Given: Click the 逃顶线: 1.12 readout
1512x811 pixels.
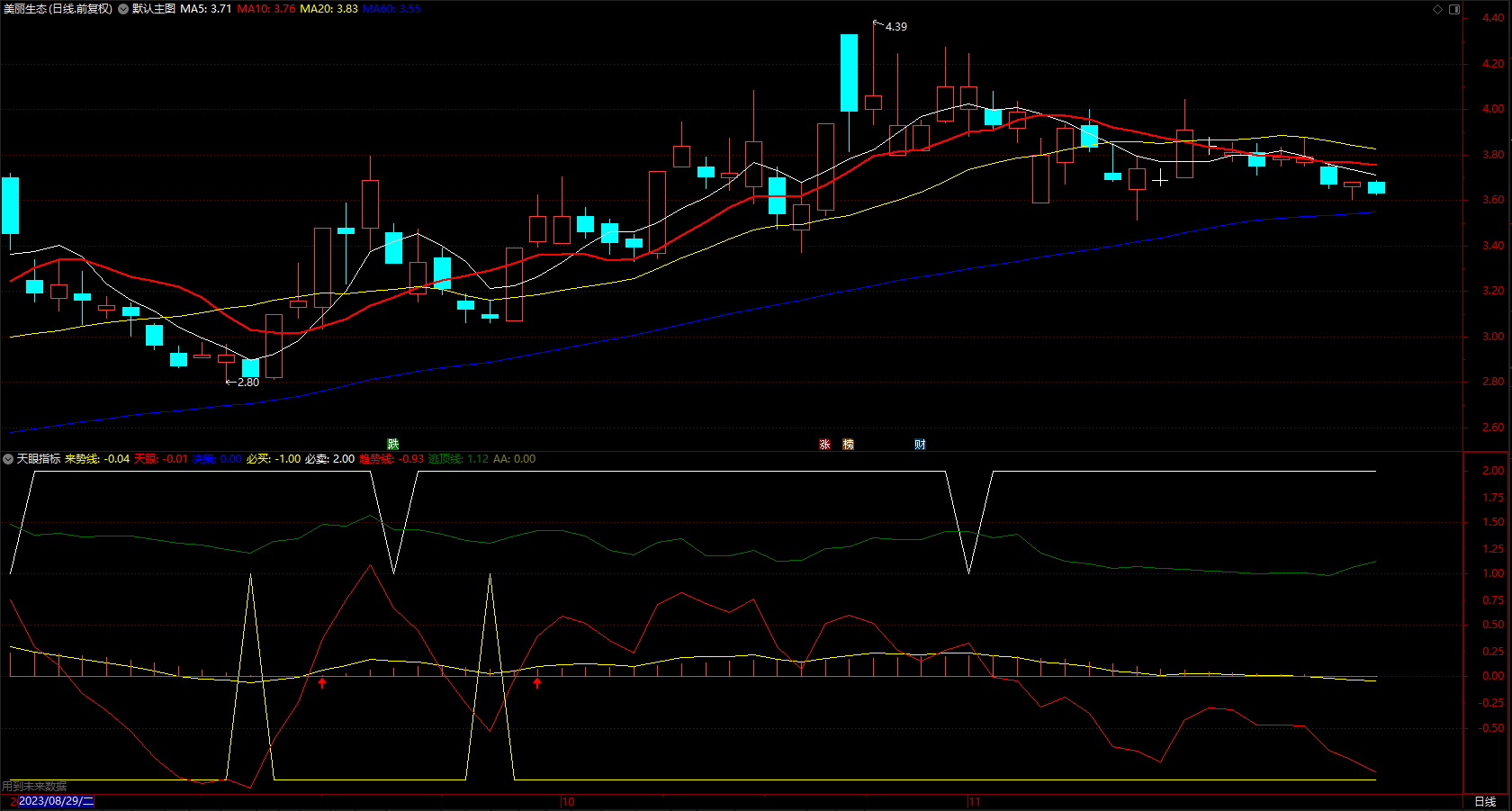Looking at the screenshot, I should tap(459, 459).
